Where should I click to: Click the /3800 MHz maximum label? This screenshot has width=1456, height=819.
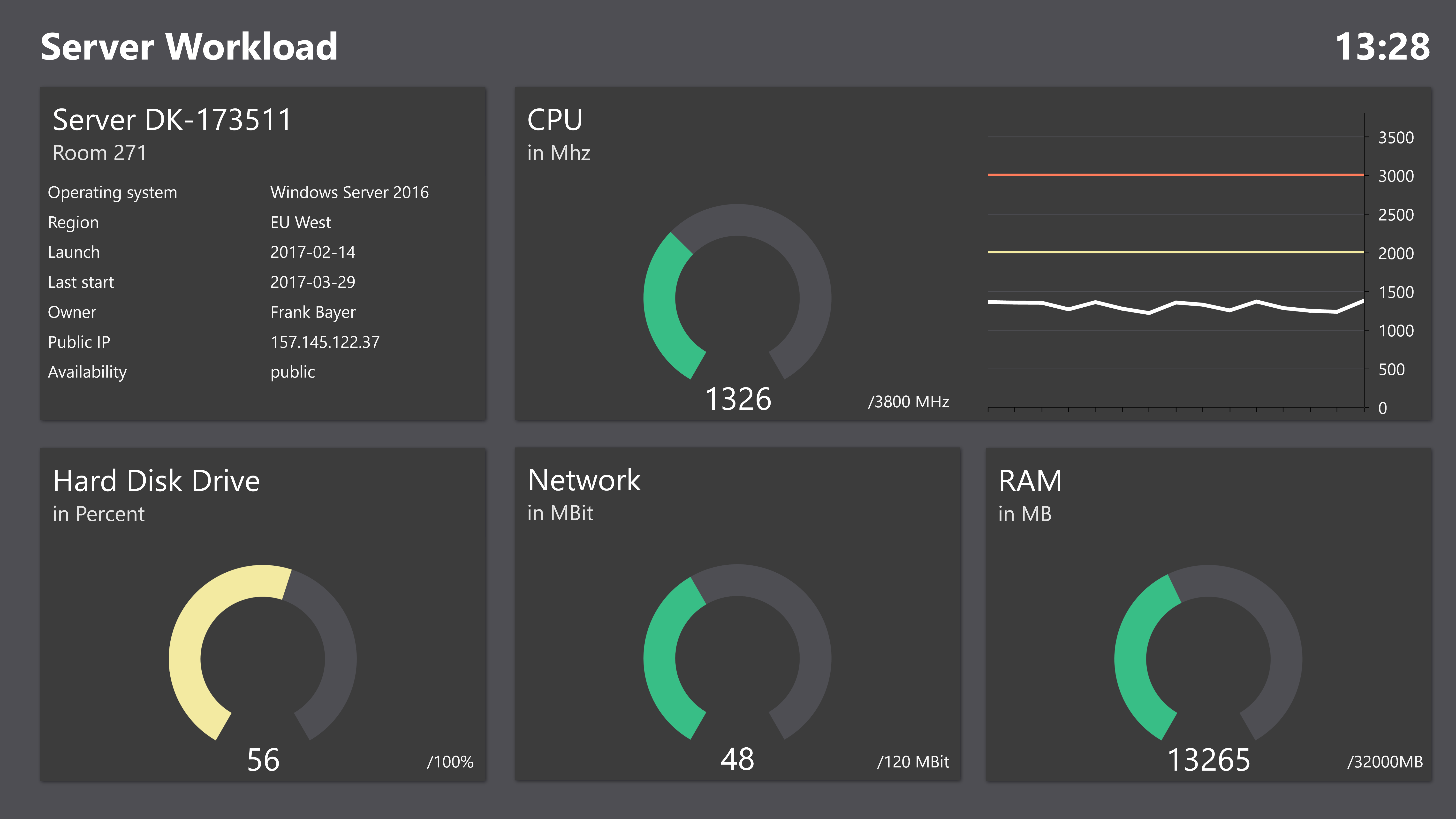(x=909, y=402)
